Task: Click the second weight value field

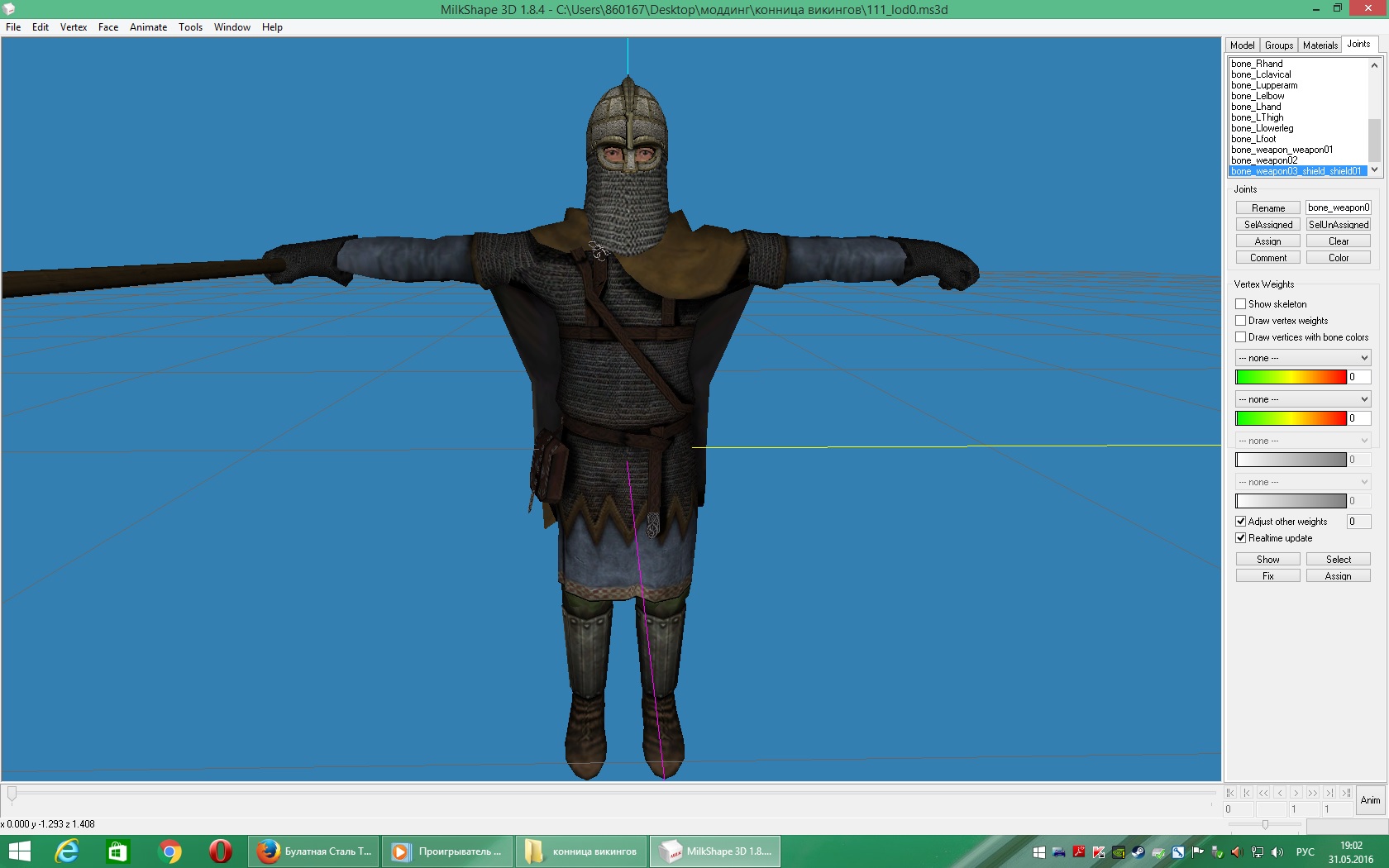Action: [1358, 418]
